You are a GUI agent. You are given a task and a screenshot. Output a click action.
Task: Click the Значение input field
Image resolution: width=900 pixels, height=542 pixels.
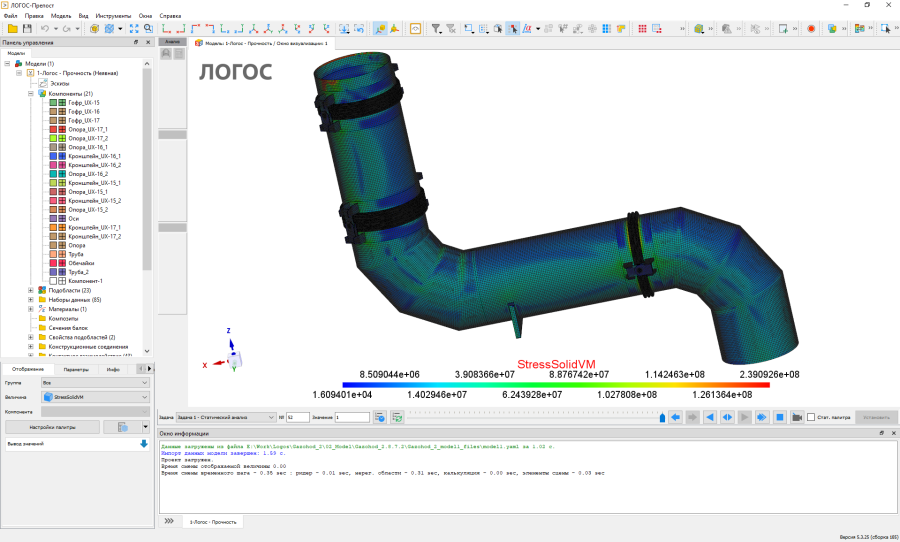click(x=352, y=417)
